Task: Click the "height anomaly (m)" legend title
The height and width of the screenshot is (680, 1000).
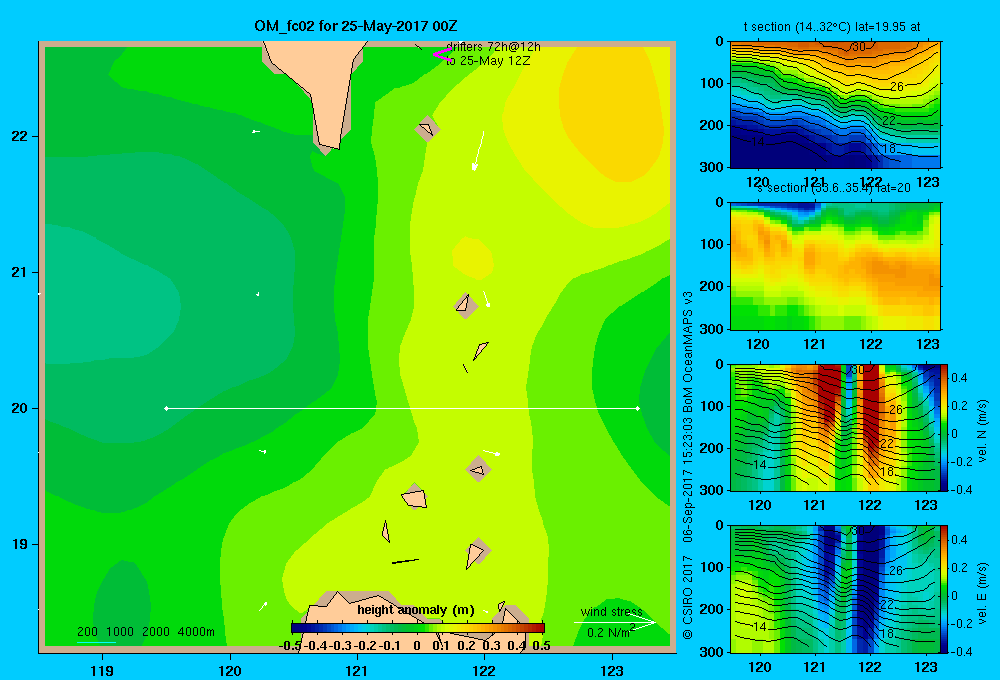Action: (416, 610)
